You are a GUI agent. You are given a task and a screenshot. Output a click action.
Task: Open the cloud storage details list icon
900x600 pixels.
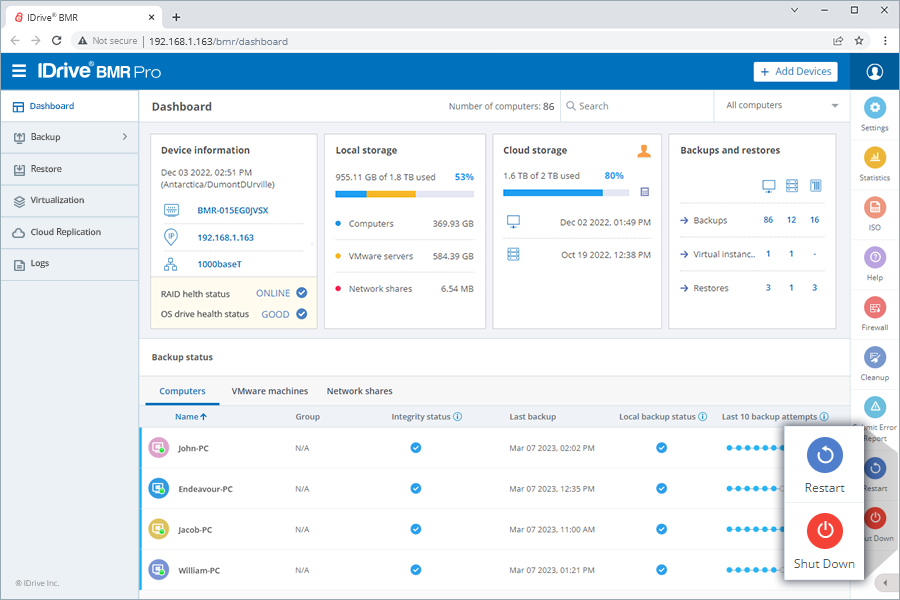[x=645, y=192]
